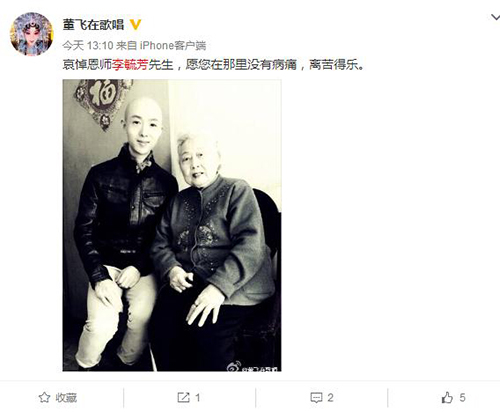Click the comment count number 2
500x412 pixels.
click(x=330, y=398)
